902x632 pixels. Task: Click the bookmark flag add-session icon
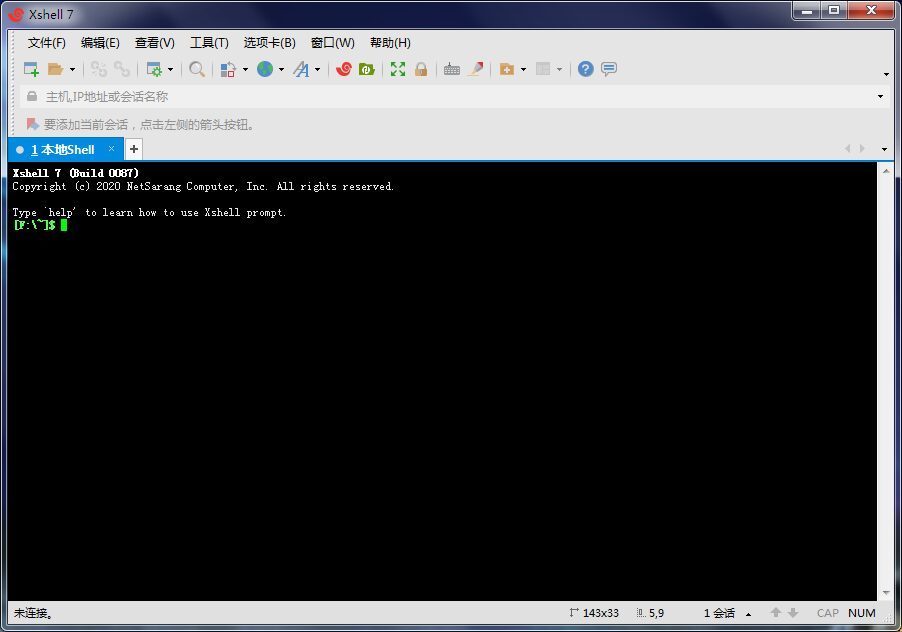coord(33,124)
